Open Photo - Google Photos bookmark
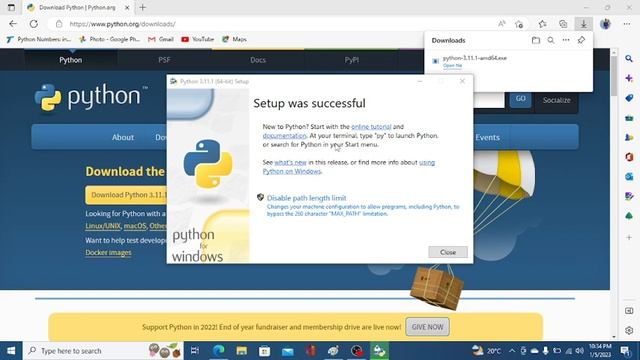The image size is (640, 360). click(110, 39)
